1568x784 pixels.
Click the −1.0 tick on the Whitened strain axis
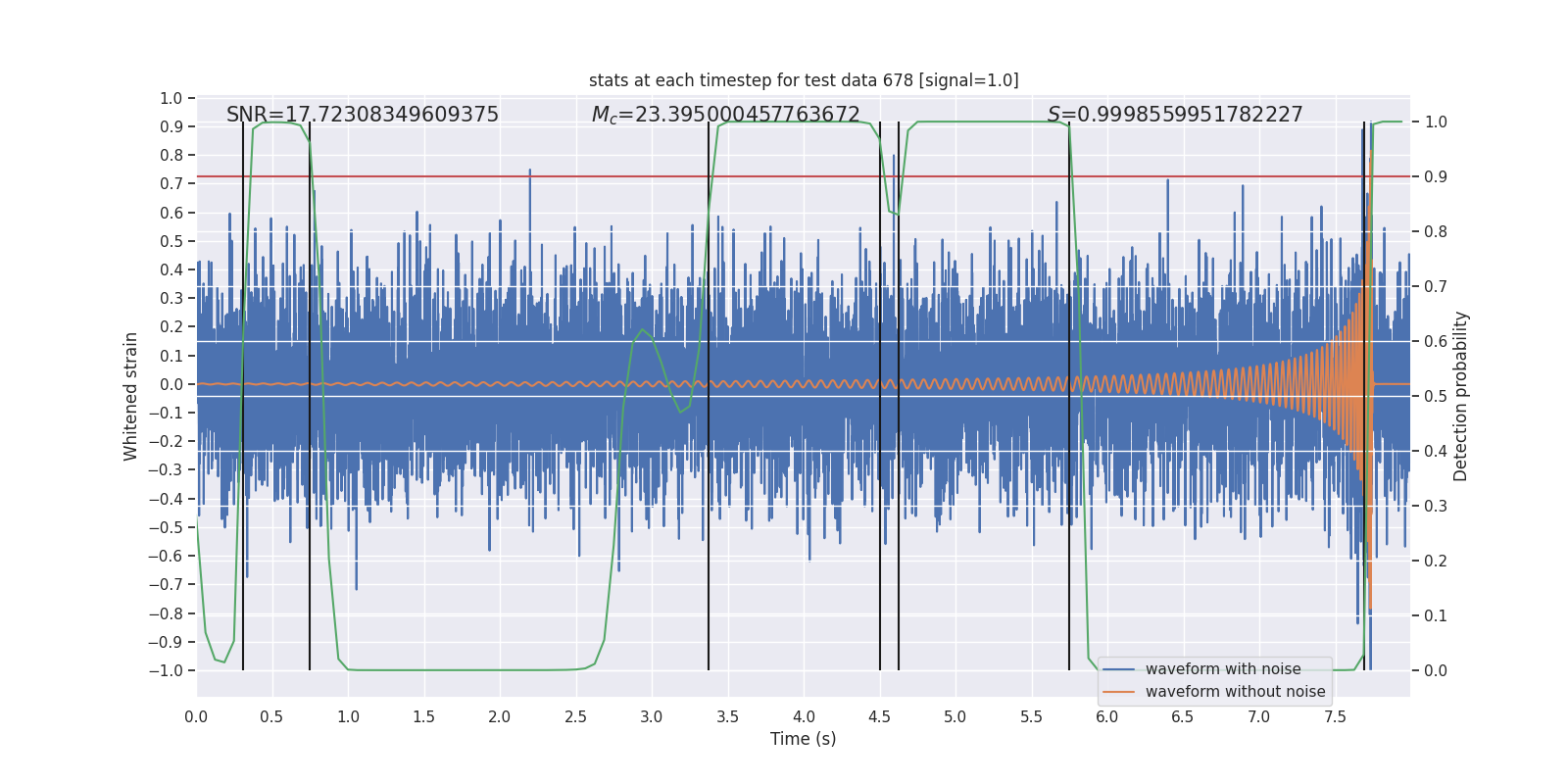166,670
